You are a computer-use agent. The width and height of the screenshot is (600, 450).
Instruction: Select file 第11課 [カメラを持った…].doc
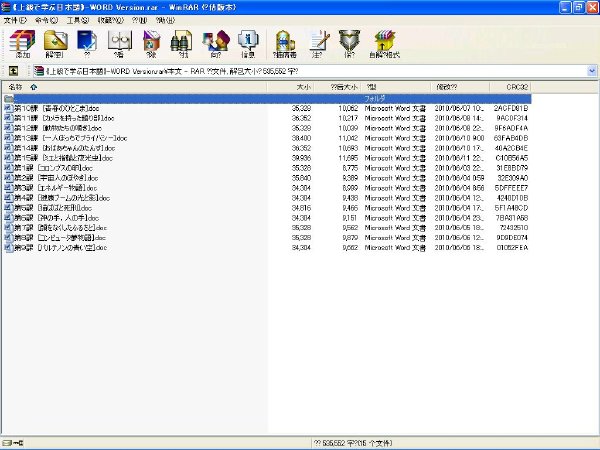coord(267,118)
